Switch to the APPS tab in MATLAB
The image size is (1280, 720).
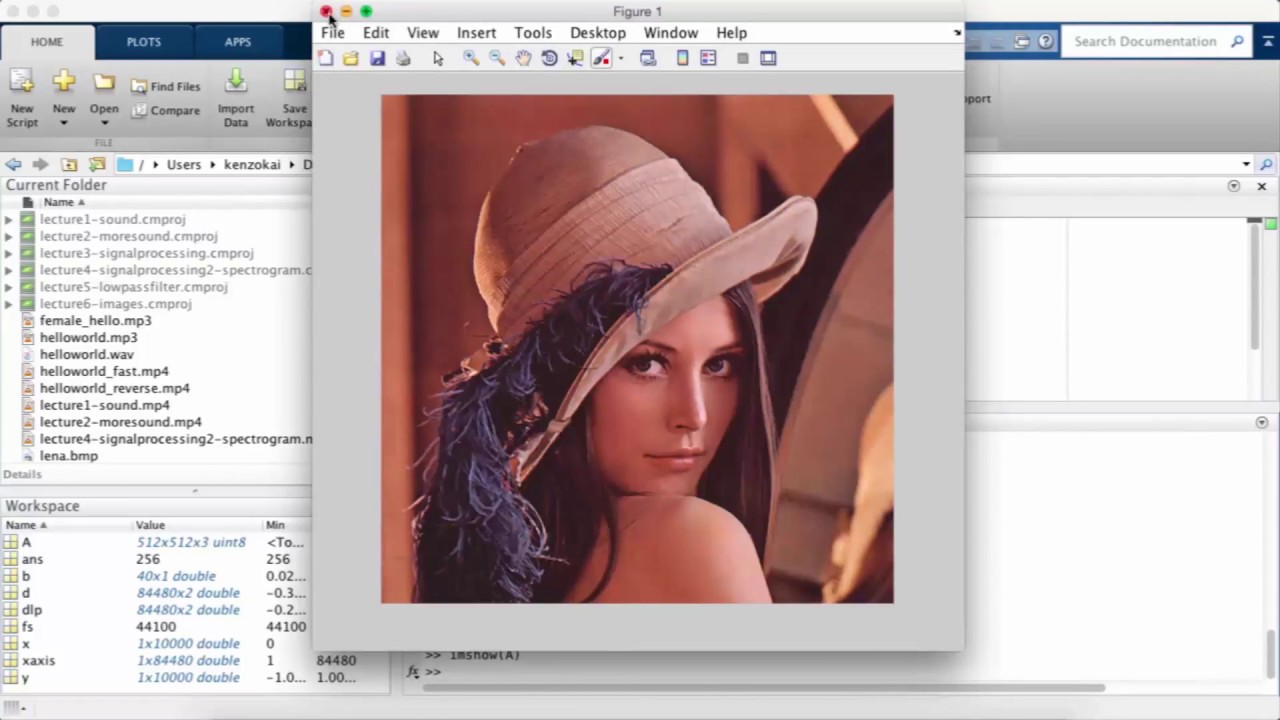click(x=237, y=42)
